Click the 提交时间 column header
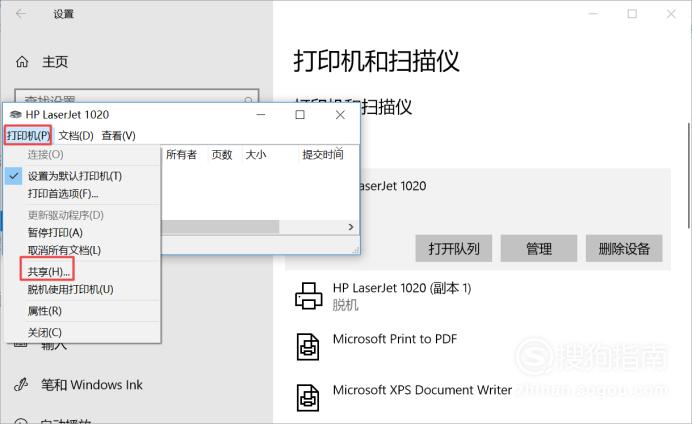 tap(323, 154)
